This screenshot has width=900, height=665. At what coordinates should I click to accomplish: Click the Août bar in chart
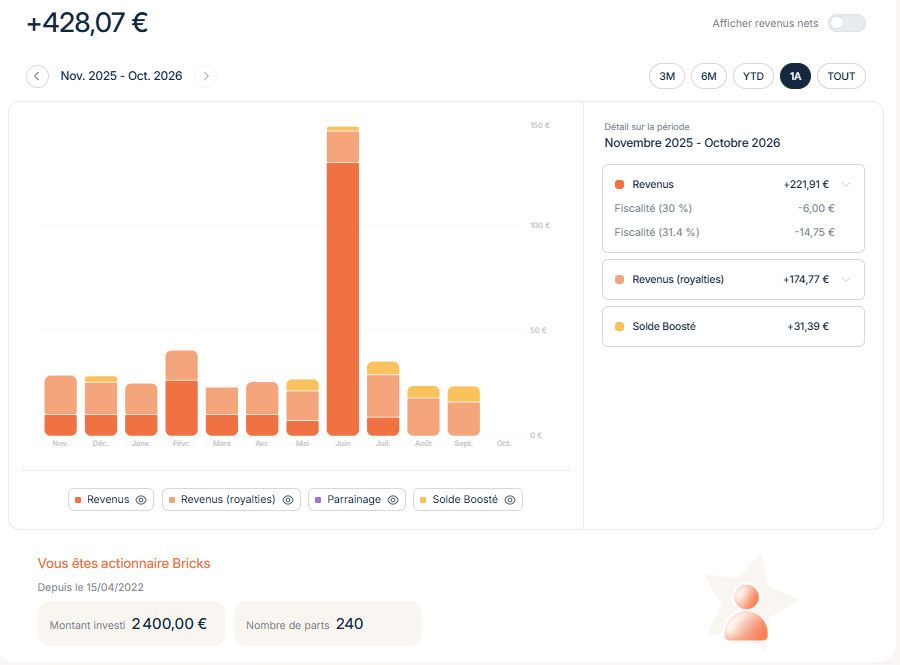pos(424,411)
